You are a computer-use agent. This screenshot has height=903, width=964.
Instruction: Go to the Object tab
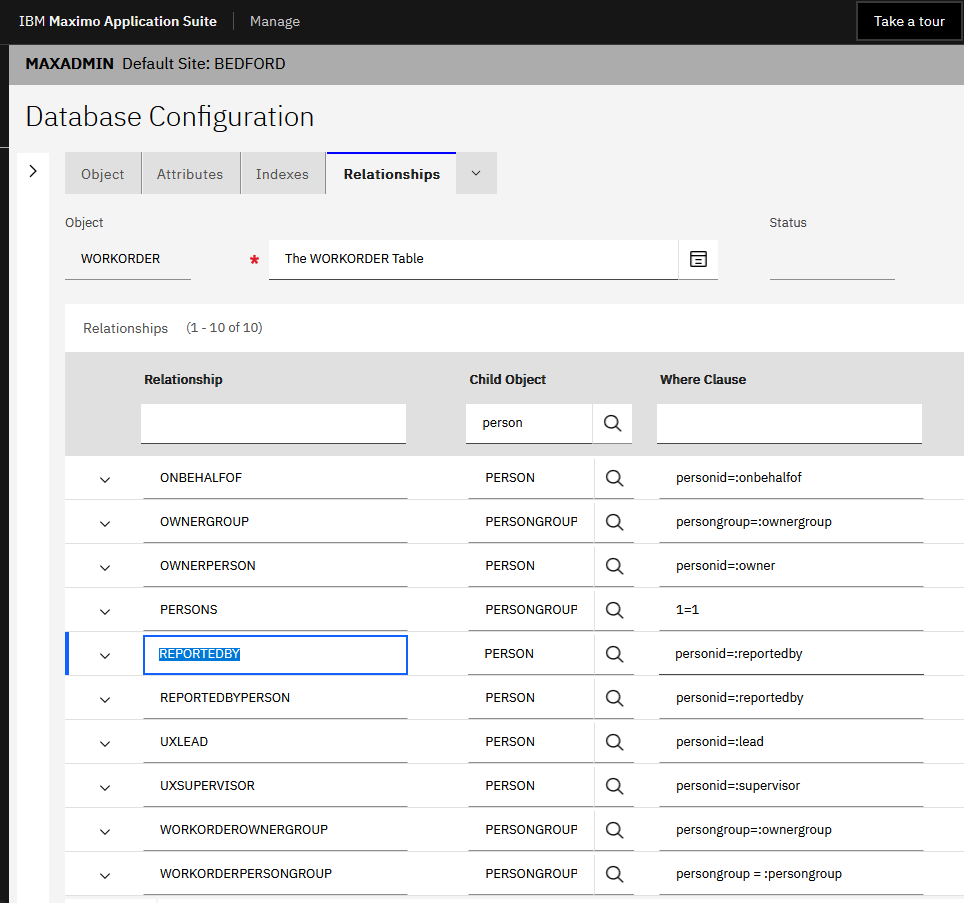point(103,174)
